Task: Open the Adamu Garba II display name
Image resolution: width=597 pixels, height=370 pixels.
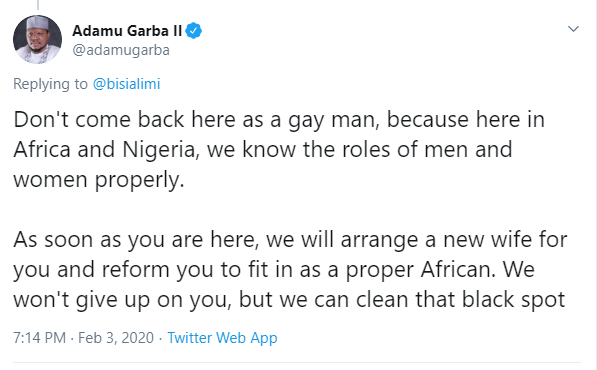Action: [127, 31]
